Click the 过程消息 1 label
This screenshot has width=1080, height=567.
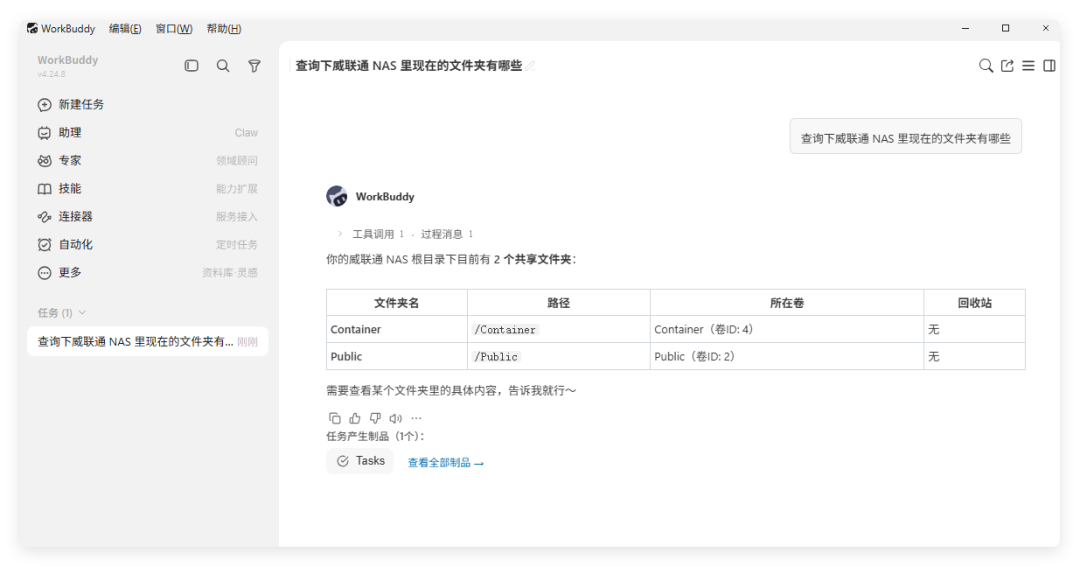(446, 234)
